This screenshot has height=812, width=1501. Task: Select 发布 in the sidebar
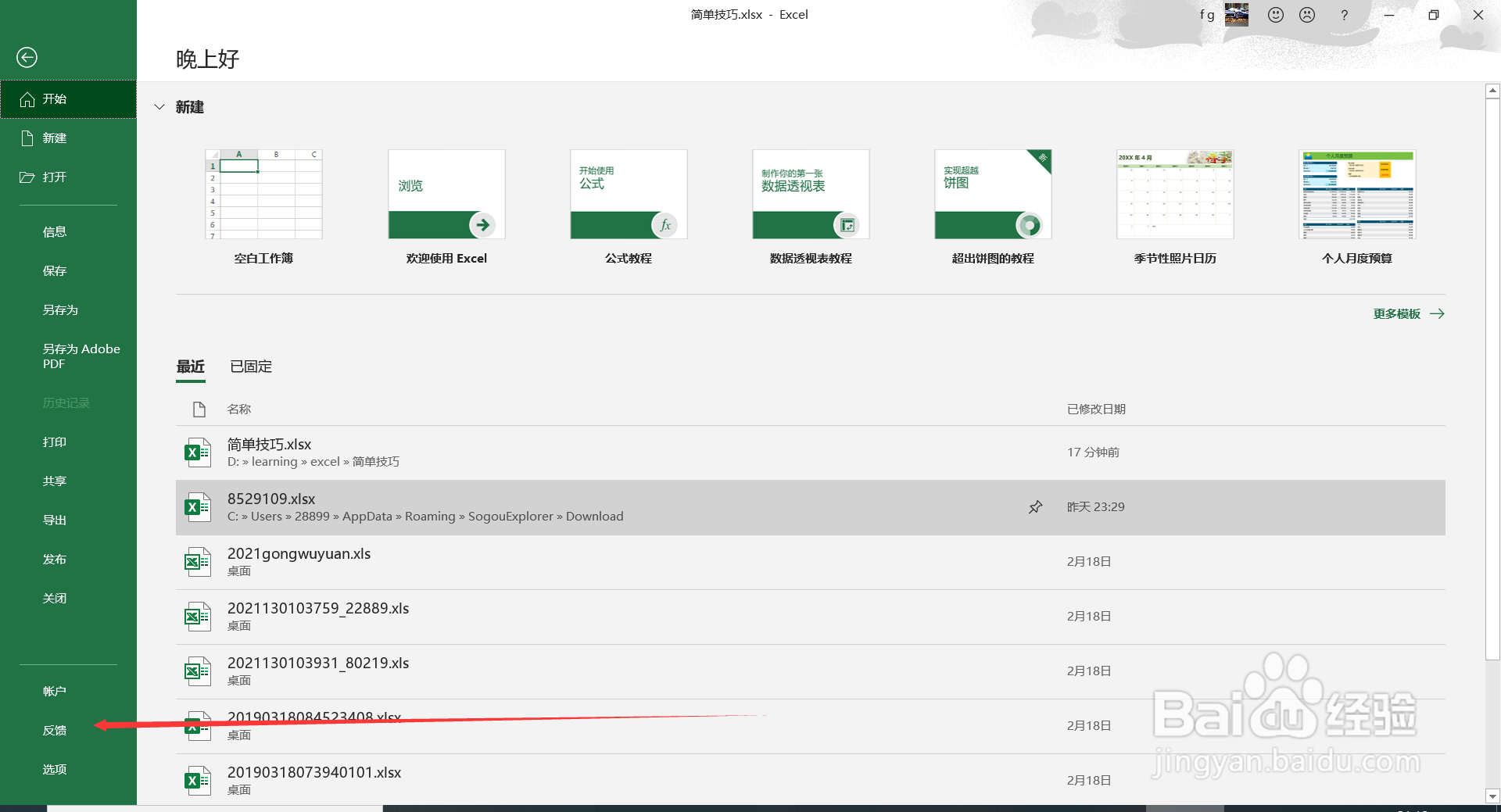69,560
